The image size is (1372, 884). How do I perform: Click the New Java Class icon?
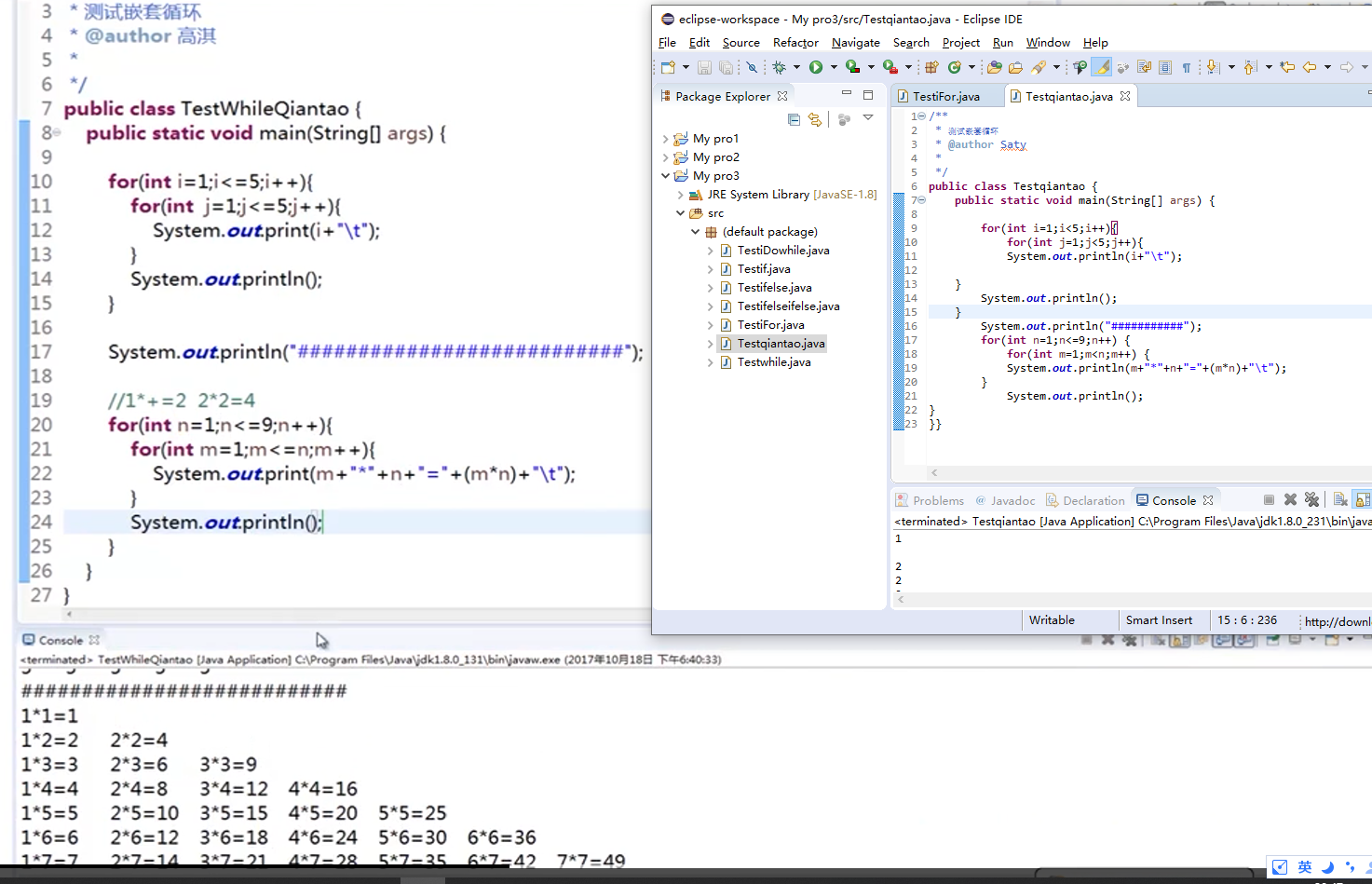point(954,67)
